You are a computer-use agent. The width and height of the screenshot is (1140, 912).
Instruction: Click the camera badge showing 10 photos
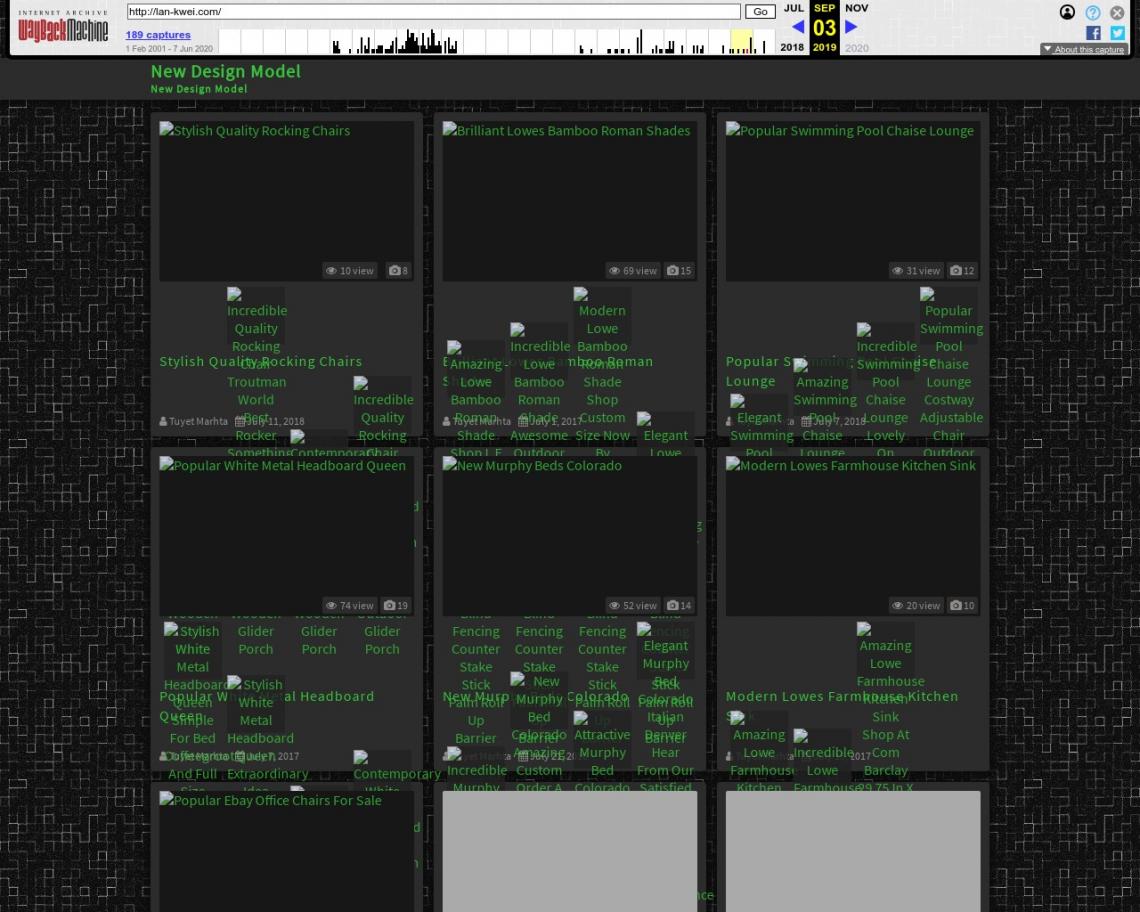point(962,605)
